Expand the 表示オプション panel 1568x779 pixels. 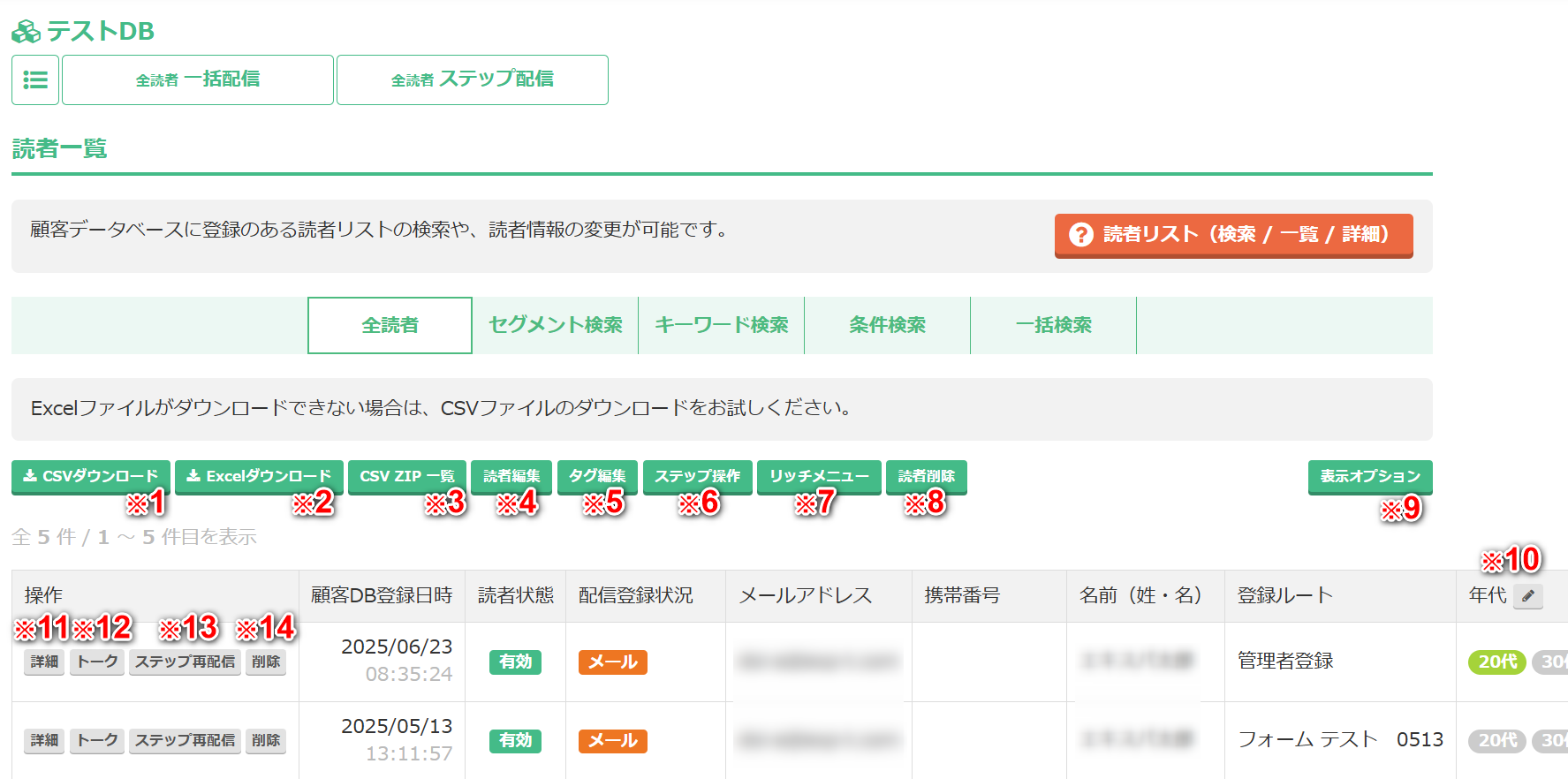(1369, 476)
